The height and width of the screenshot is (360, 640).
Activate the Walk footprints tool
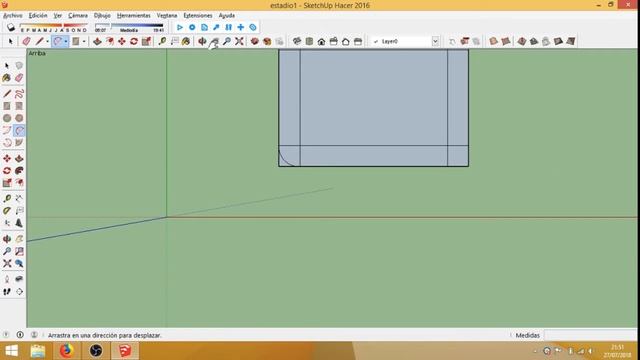(x=7, y=291)
